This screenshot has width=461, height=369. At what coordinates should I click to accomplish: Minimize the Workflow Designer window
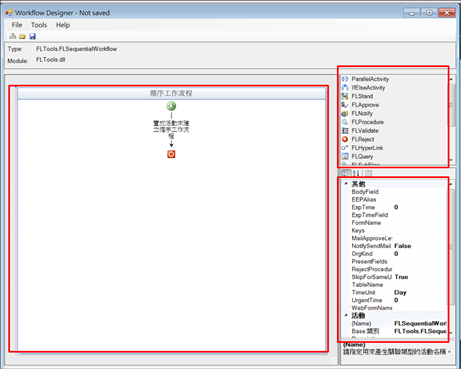pos(412,13)
